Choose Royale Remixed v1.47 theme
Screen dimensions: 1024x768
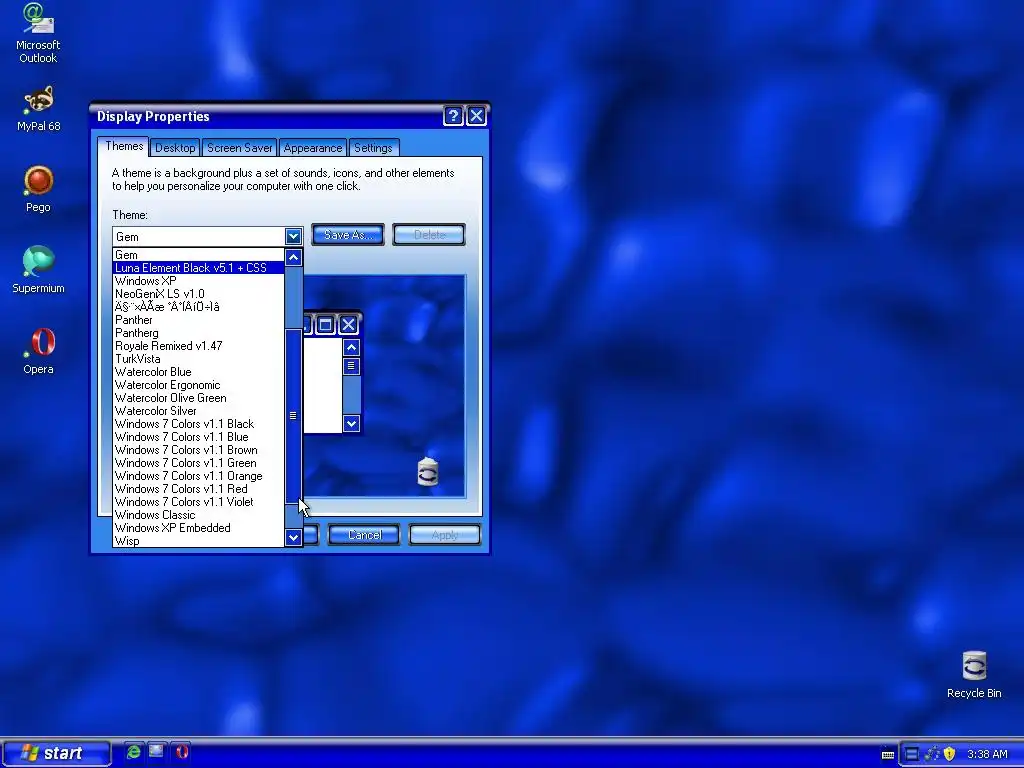click(199, 346)
